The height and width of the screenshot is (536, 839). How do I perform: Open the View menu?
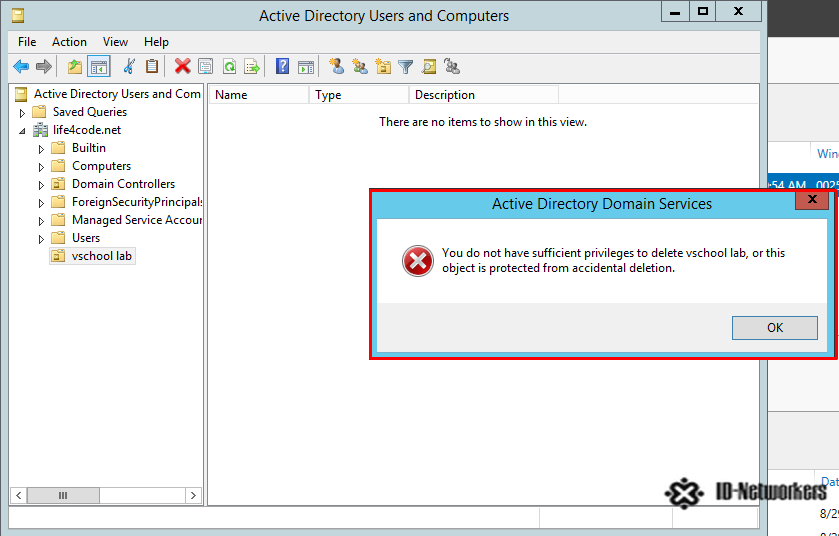(x=115, y=42)
